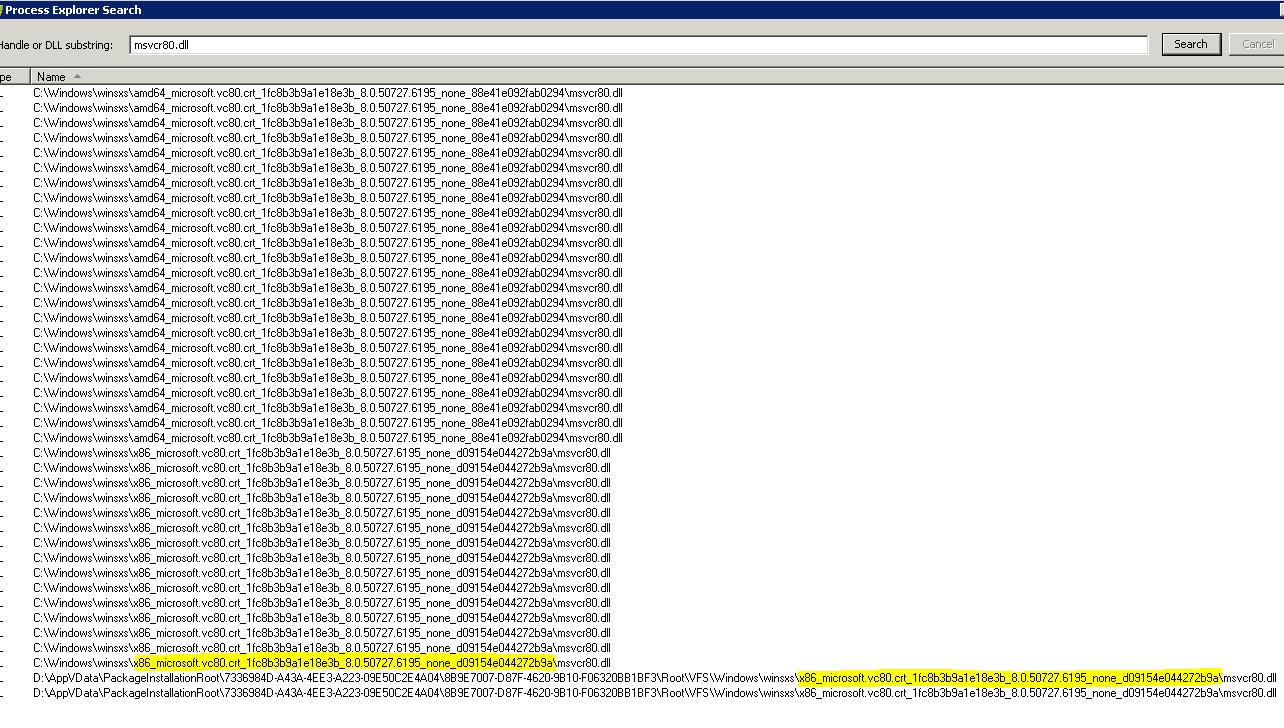Sort results by the Name column header
This screenshot has height=728, width=1284.
click(x=657, y=76)
